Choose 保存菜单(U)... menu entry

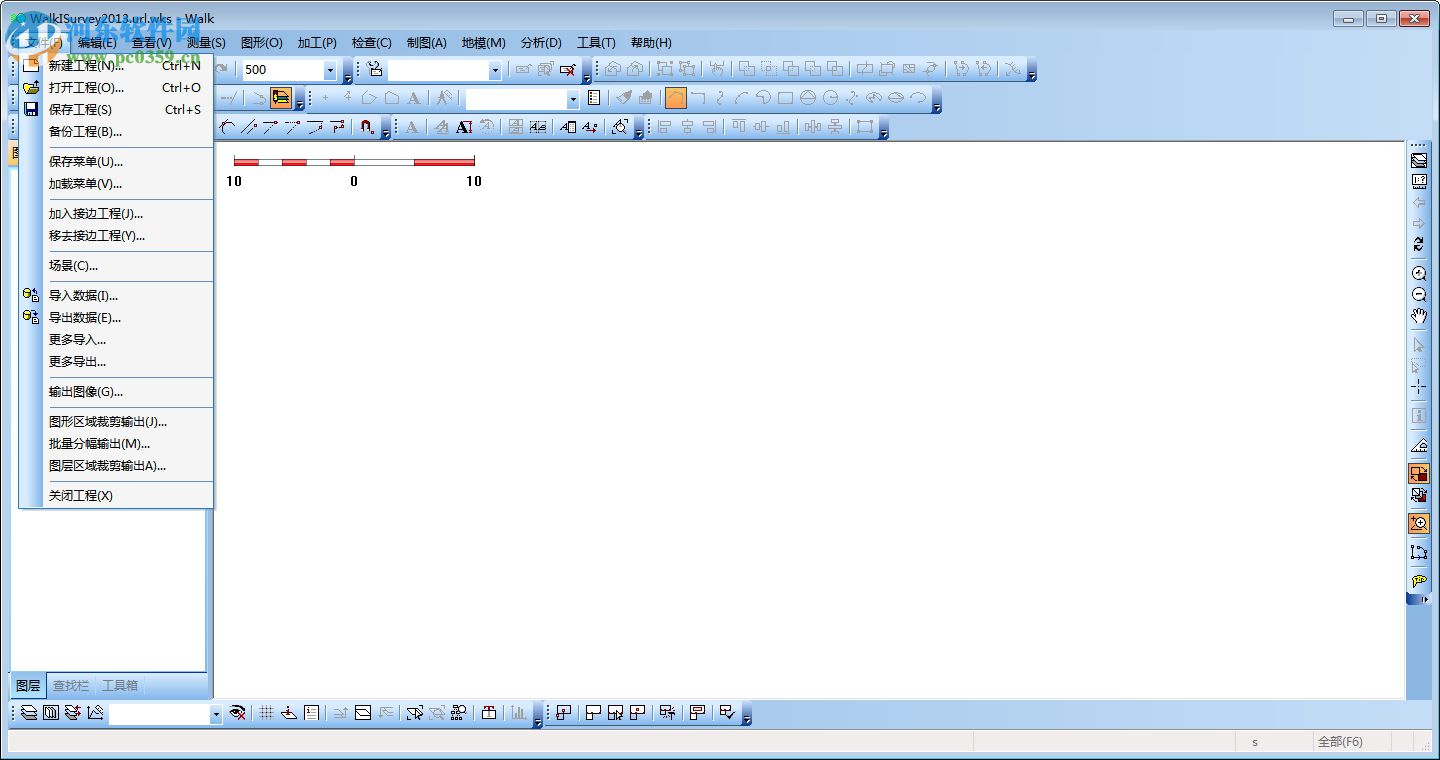pos(116,162)
